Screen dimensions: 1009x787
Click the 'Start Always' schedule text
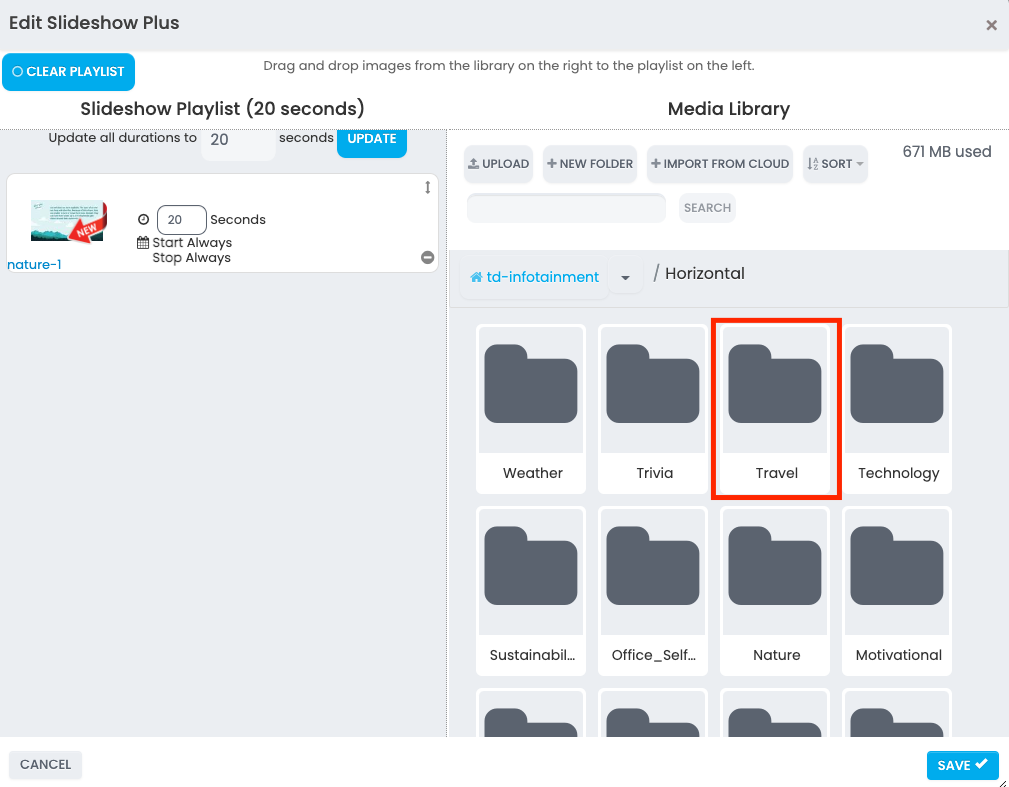pos(192,243)
